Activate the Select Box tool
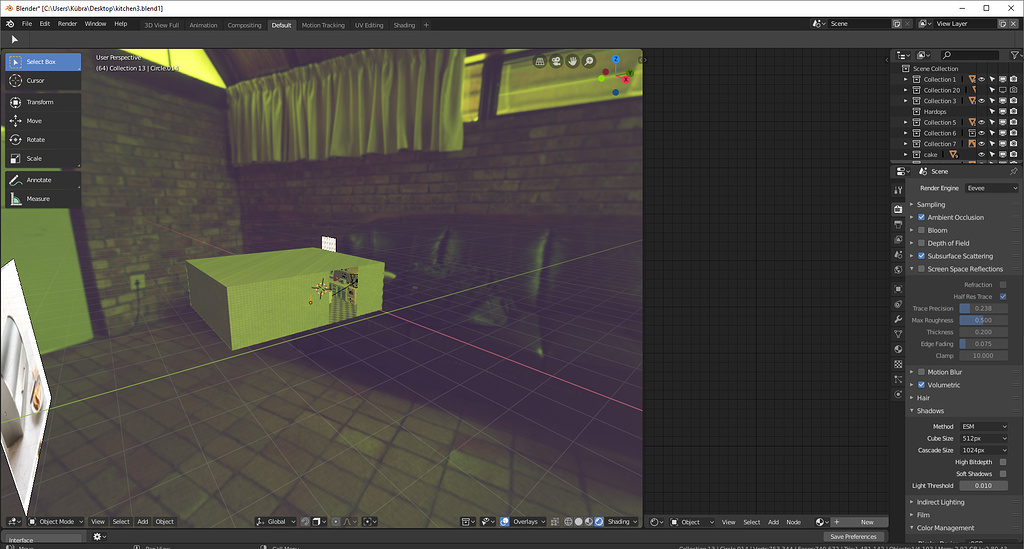 click(43, 62)
